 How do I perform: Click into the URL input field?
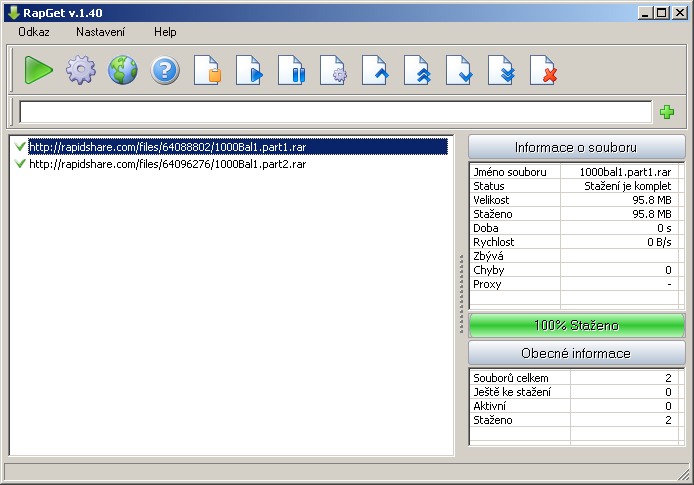click(x=335, y=112)
